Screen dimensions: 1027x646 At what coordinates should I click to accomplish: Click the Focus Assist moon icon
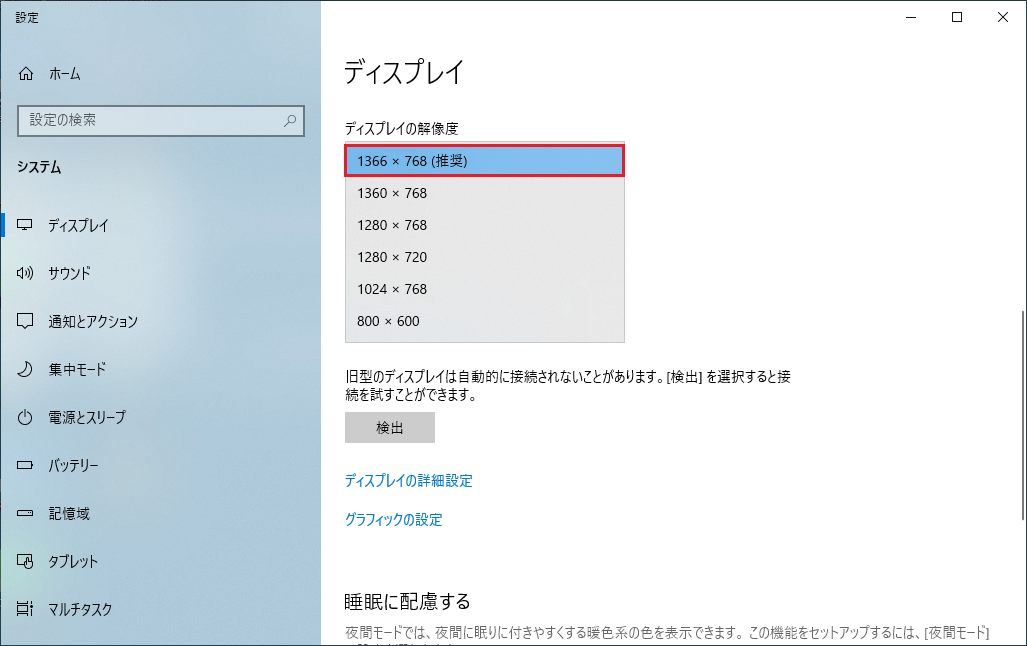coord(27,370)
